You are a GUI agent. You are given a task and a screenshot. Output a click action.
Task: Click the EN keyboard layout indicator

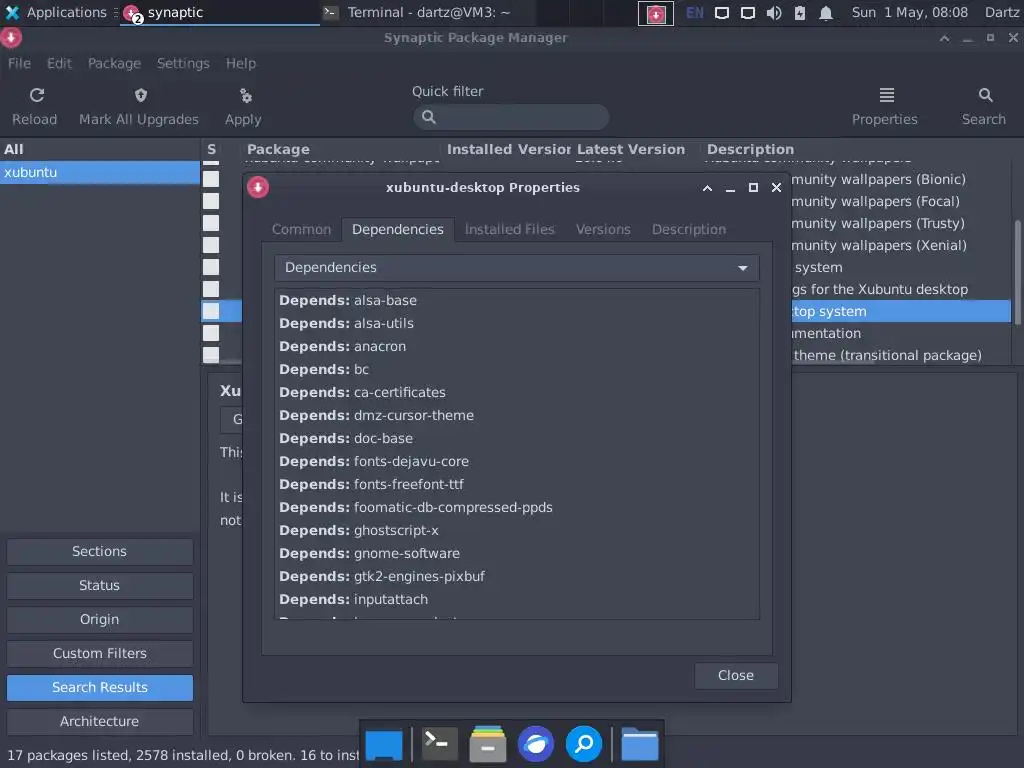coord(694,12)
